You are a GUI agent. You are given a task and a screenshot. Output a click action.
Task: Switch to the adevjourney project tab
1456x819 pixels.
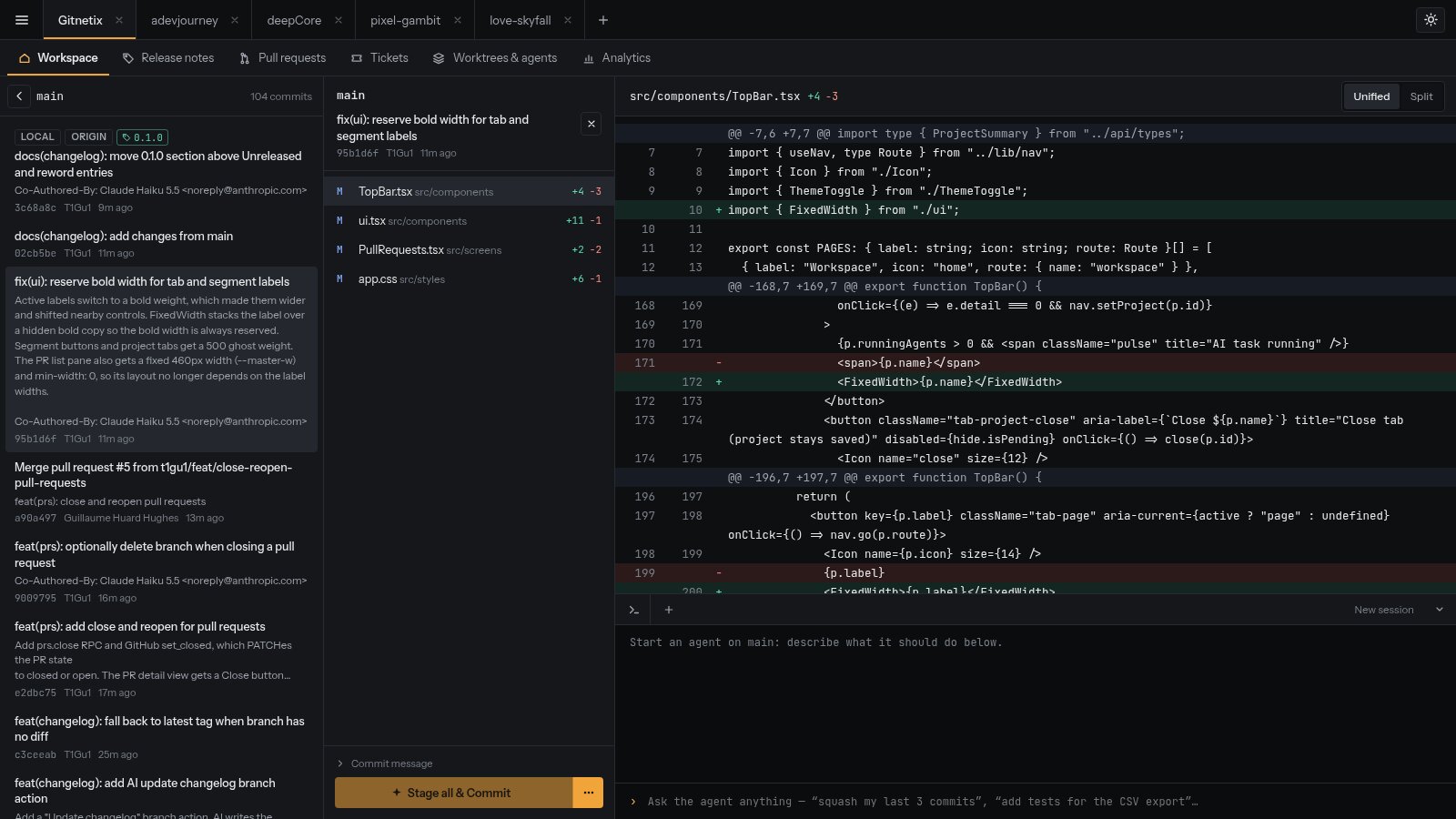click(x=185, y=20)
